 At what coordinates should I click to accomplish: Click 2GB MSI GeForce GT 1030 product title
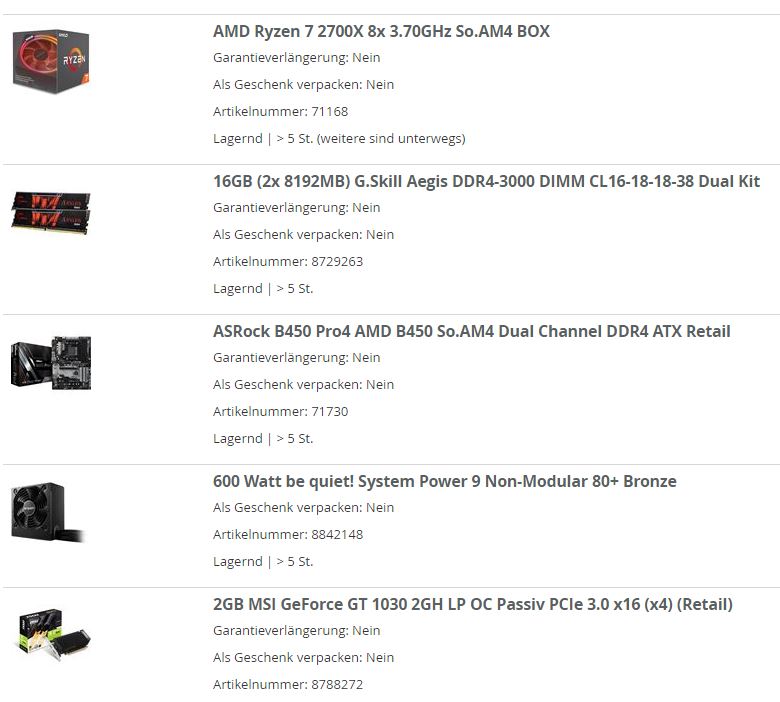point(473,604)
